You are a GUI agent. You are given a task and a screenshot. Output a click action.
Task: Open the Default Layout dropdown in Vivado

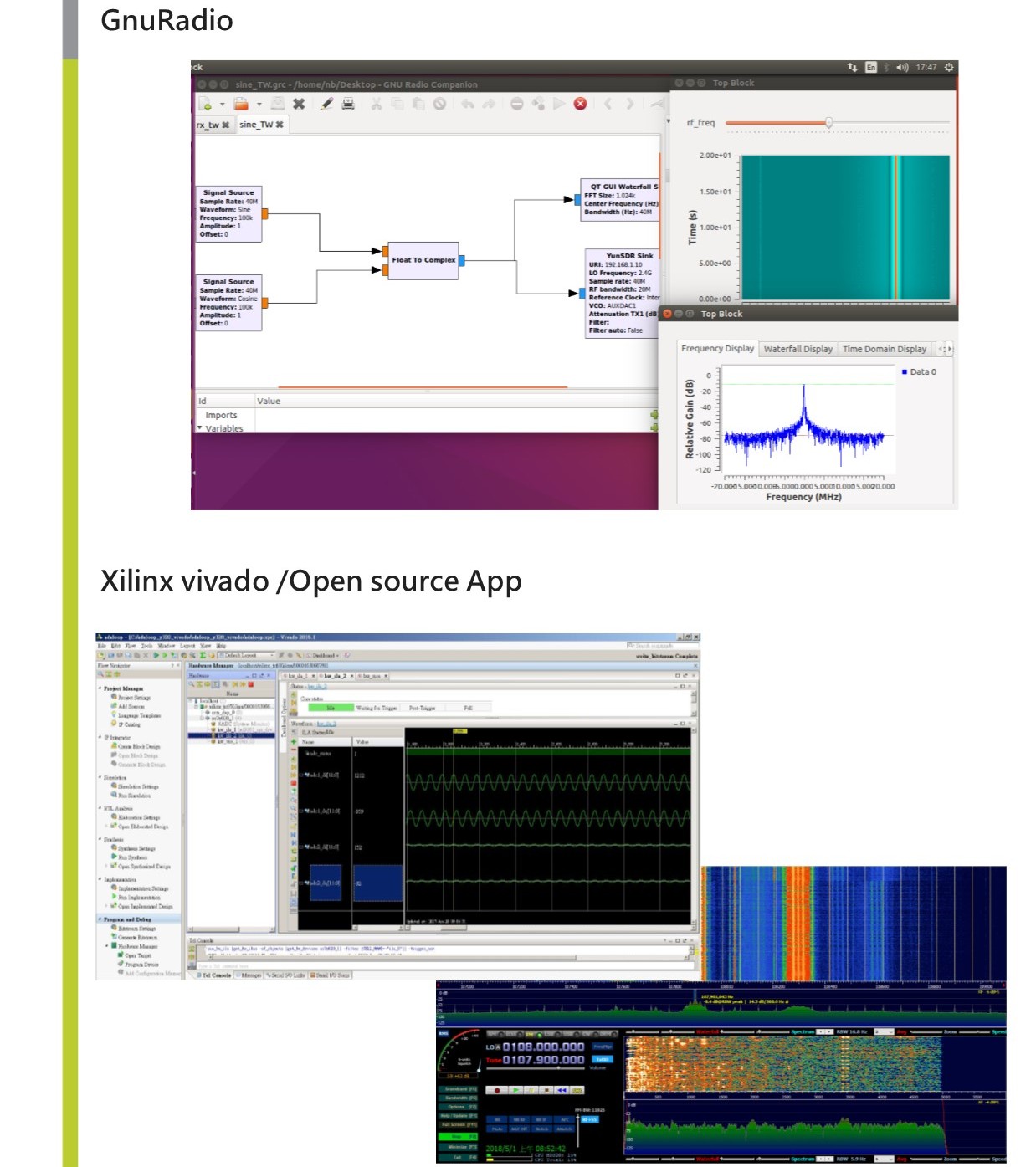(x=247, y=655)
